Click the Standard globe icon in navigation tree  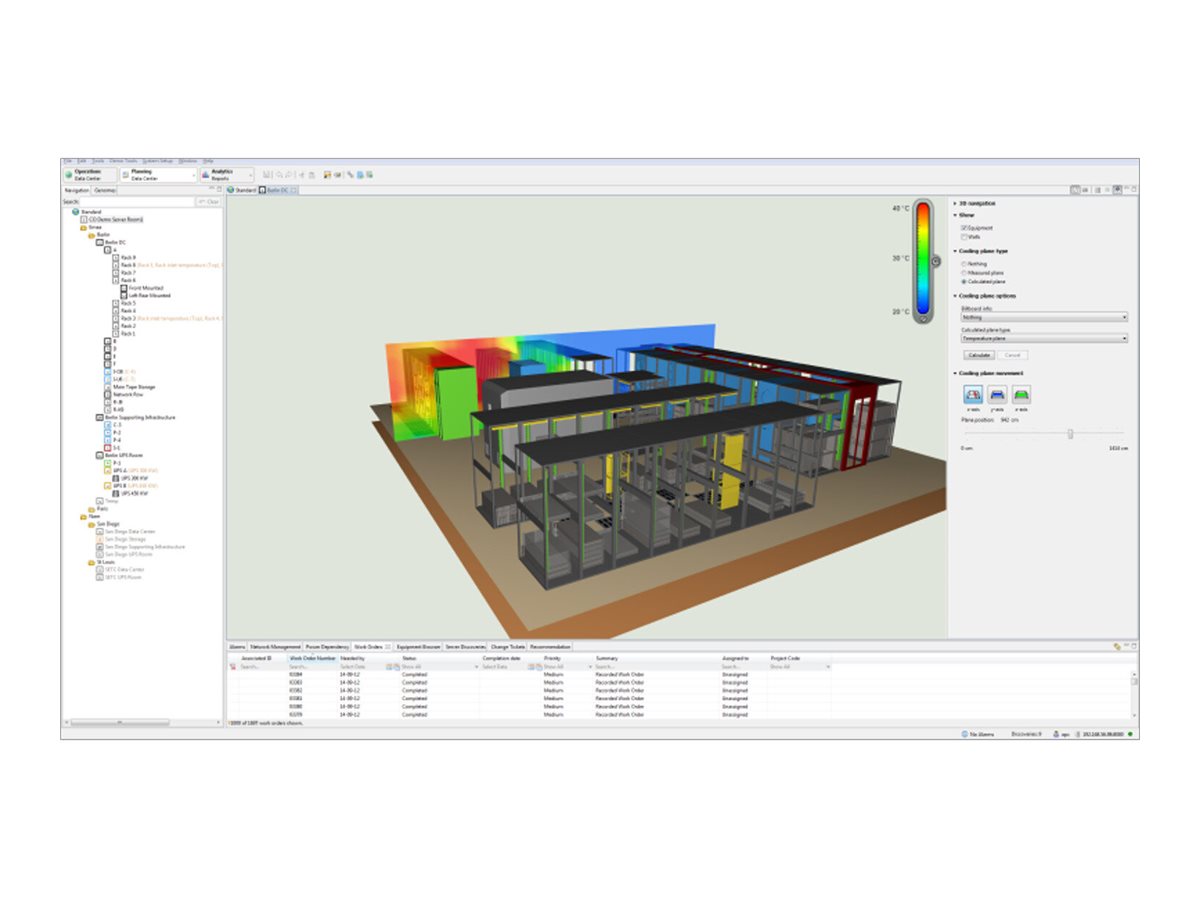[75, 212]
